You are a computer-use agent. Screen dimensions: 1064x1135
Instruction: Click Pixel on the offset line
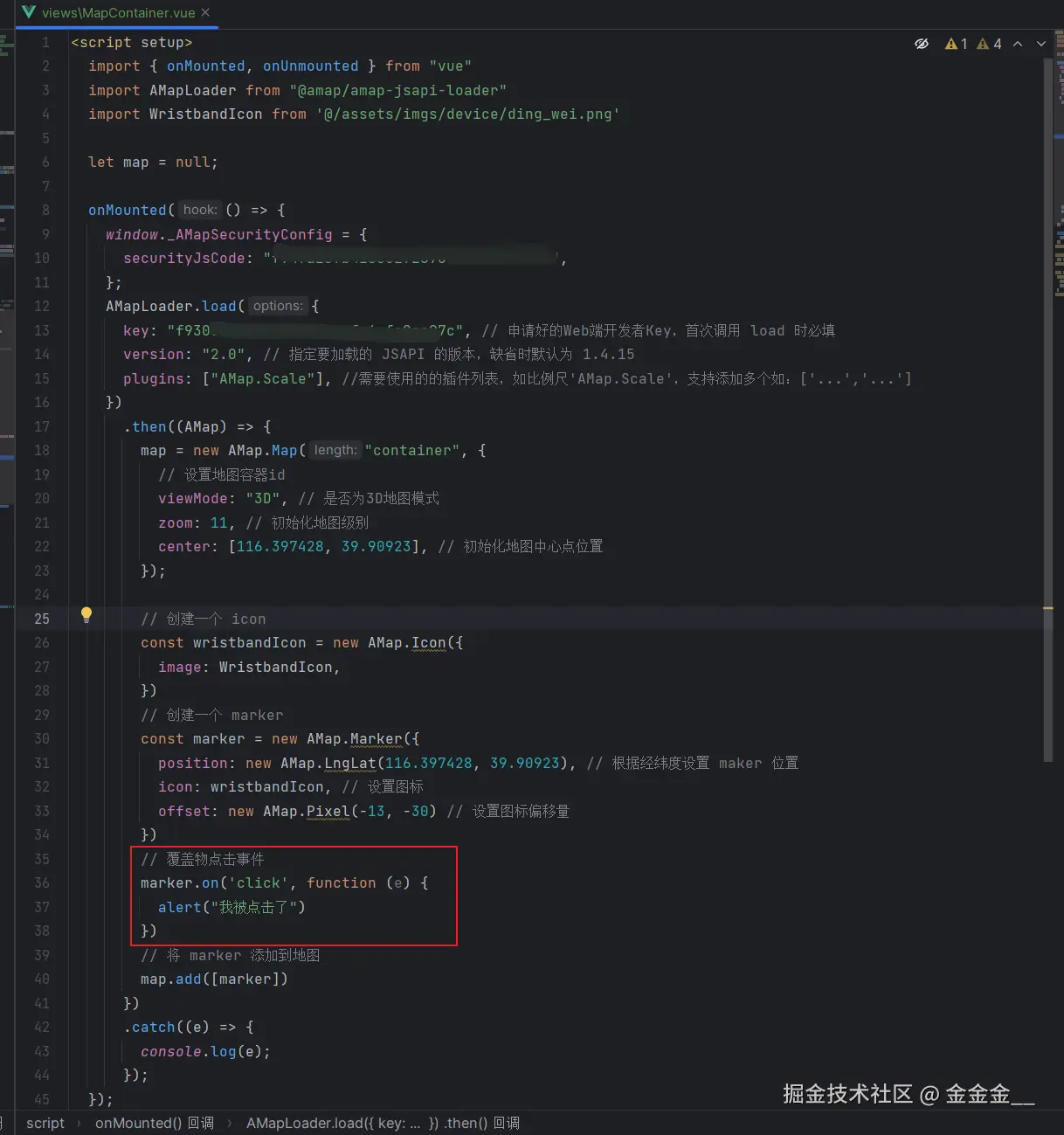(328, 812)
